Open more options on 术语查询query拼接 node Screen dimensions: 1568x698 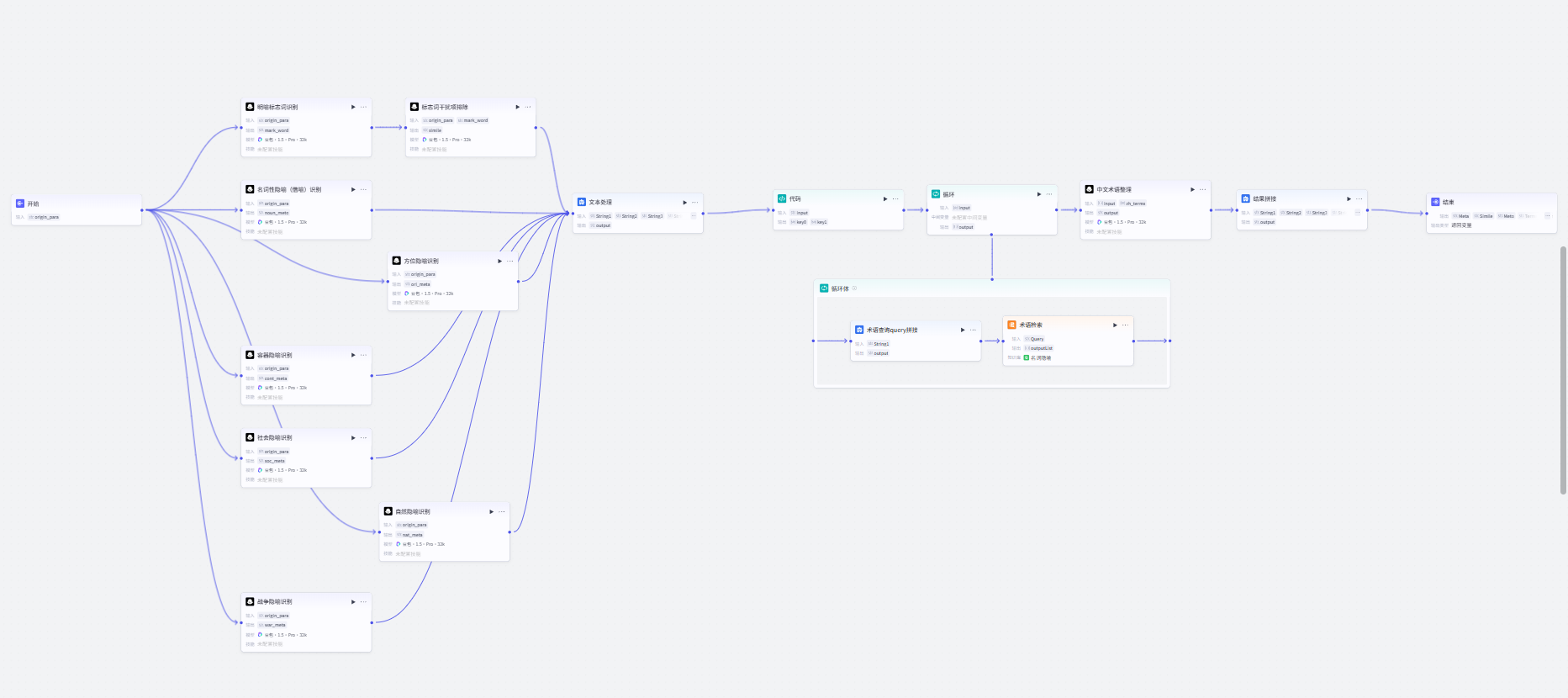[x=973, y=330]
